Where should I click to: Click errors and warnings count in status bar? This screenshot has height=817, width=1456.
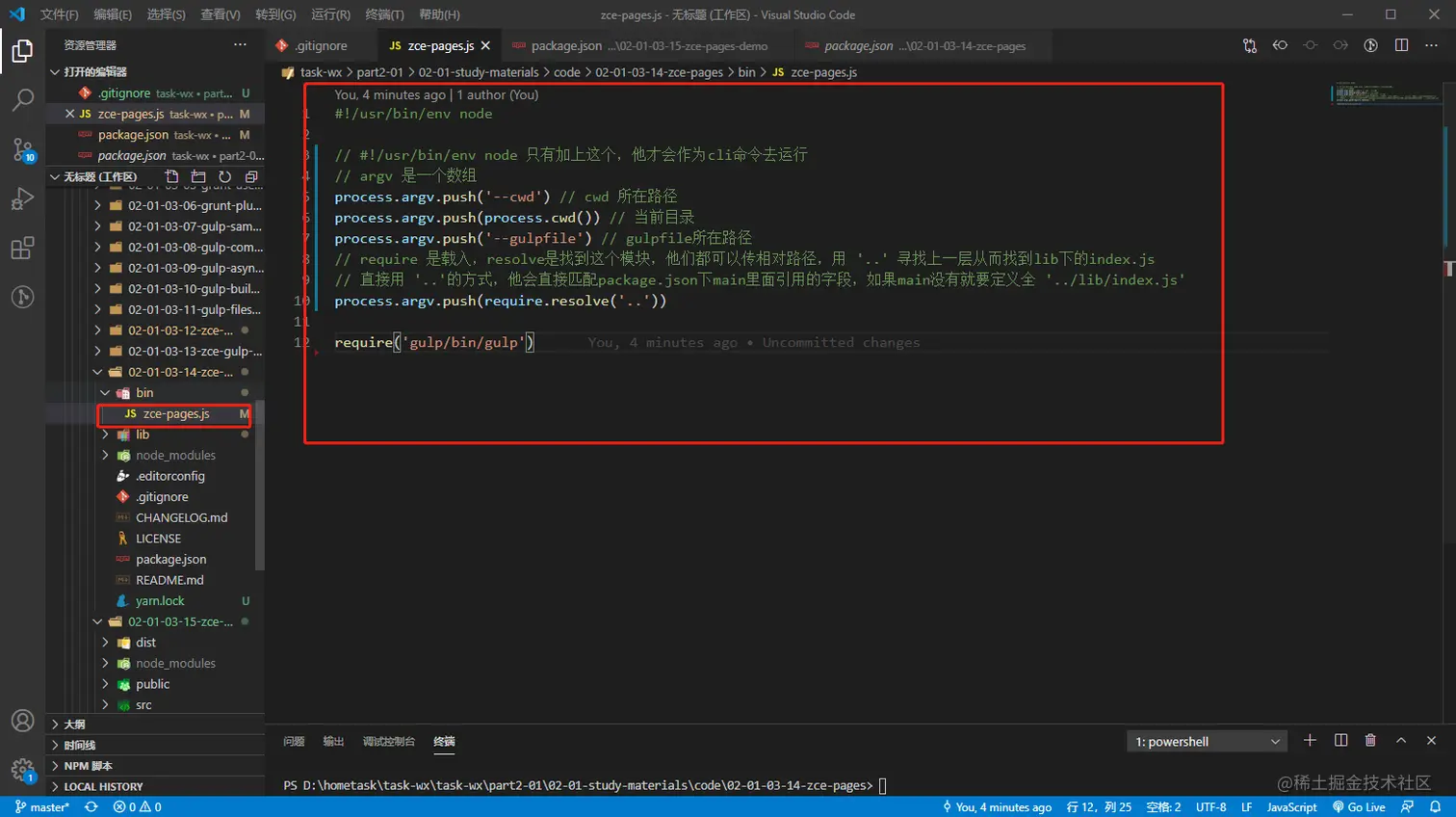click(x=138, y=807)
